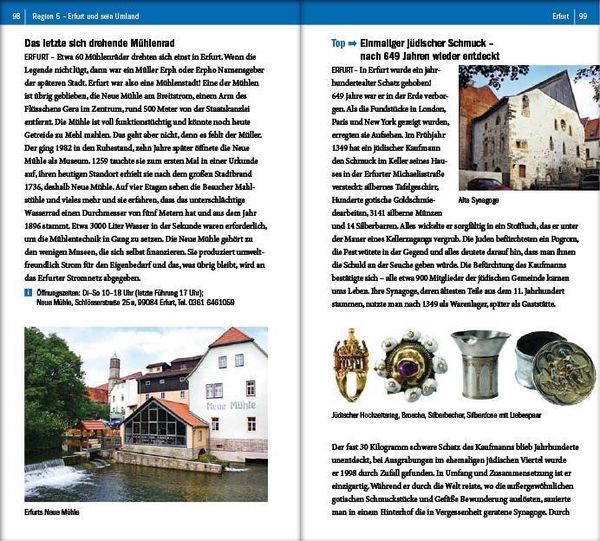Screen dimensions: 600x541
Task: Open the Neue Mühle building photo
Action: coord(146,414)
